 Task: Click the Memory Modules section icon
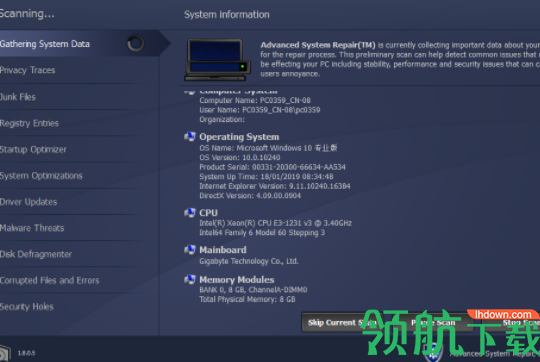(x=190, y=279)
